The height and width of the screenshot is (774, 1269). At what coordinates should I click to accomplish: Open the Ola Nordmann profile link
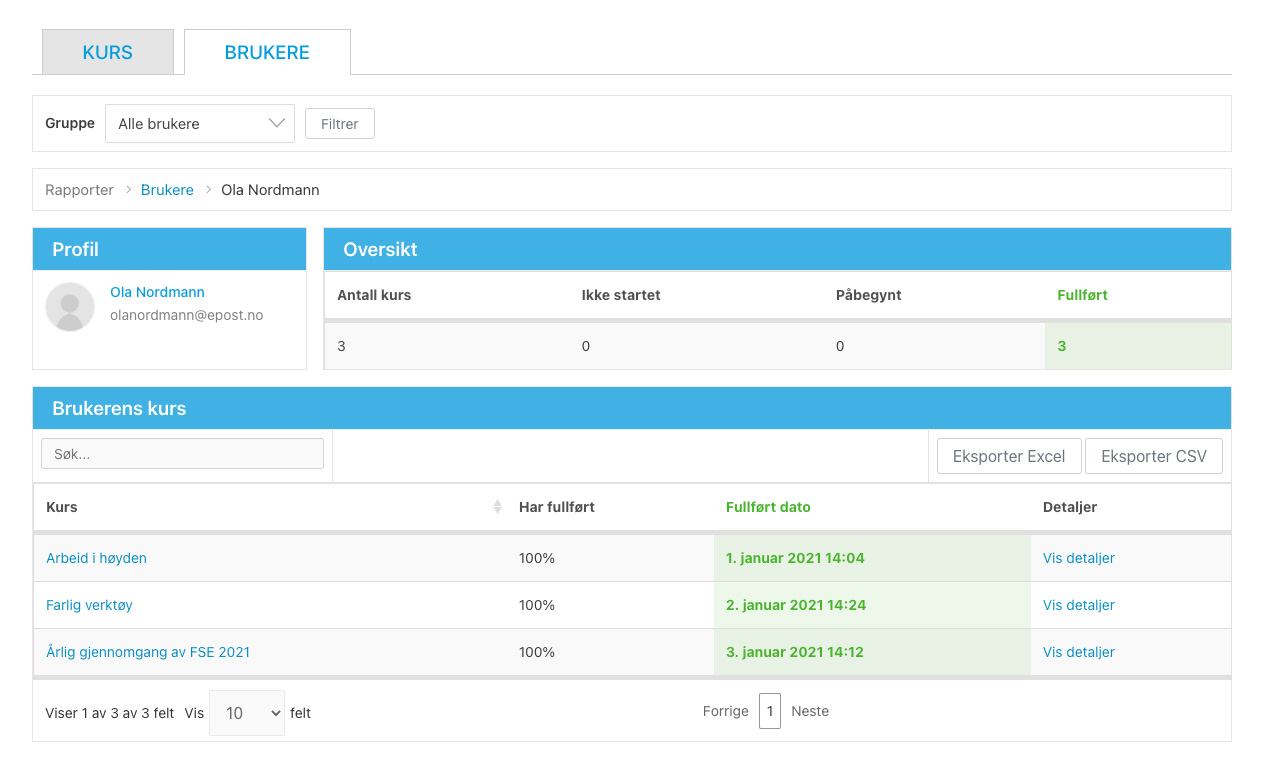click(157, 292)
